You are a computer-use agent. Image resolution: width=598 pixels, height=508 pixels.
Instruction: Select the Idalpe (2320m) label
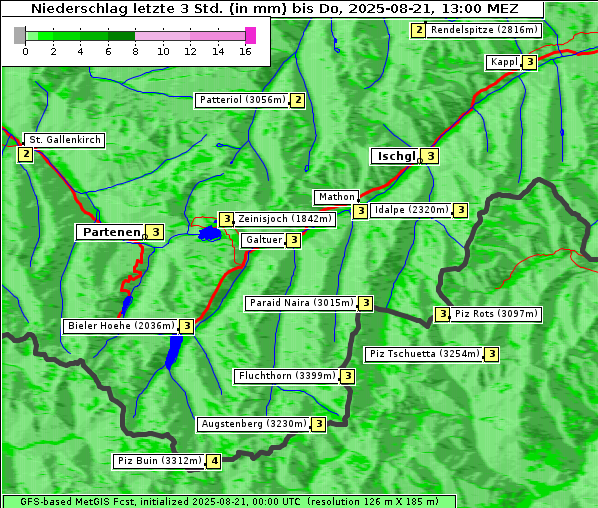click(x=412, y=210)
